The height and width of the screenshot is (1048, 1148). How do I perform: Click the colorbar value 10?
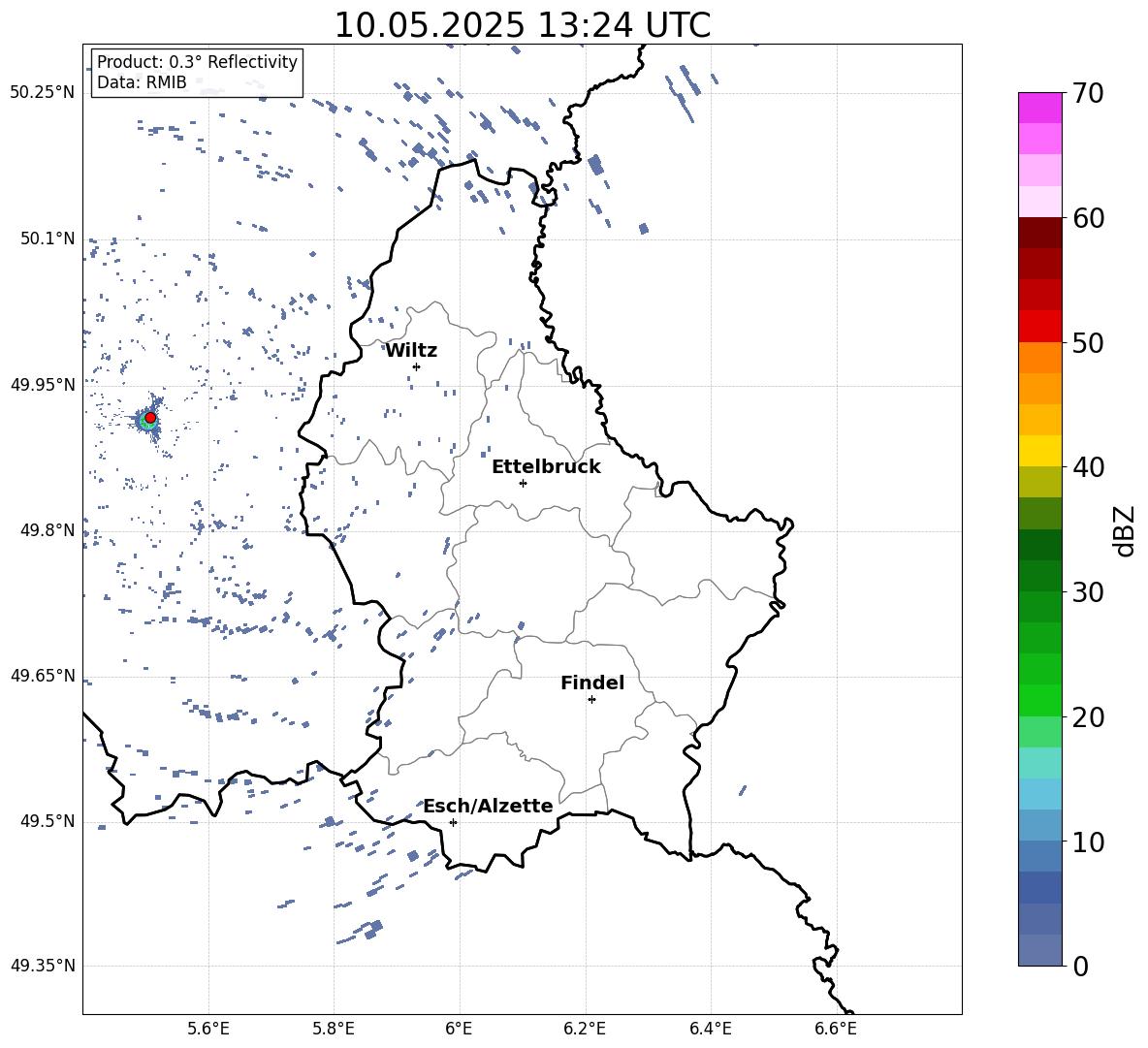pyautogui.click(x=1088, y=842)
